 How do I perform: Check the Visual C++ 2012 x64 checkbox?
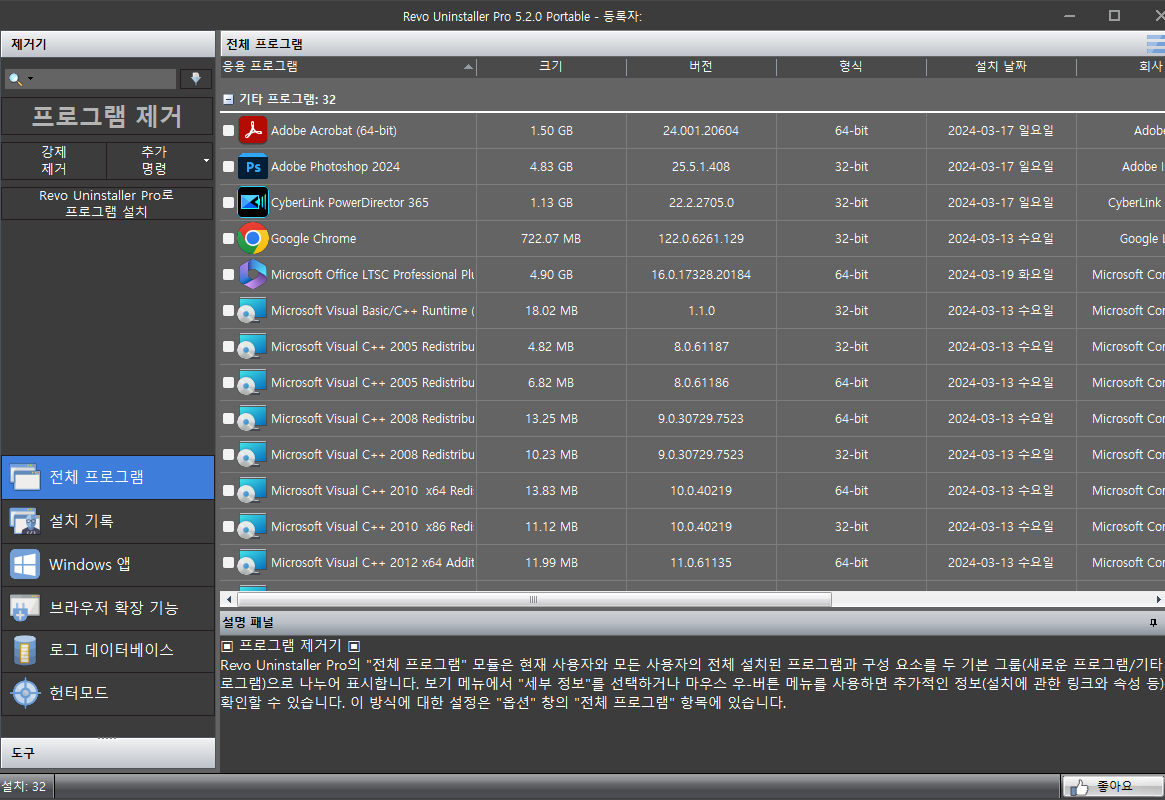[229, 563]
